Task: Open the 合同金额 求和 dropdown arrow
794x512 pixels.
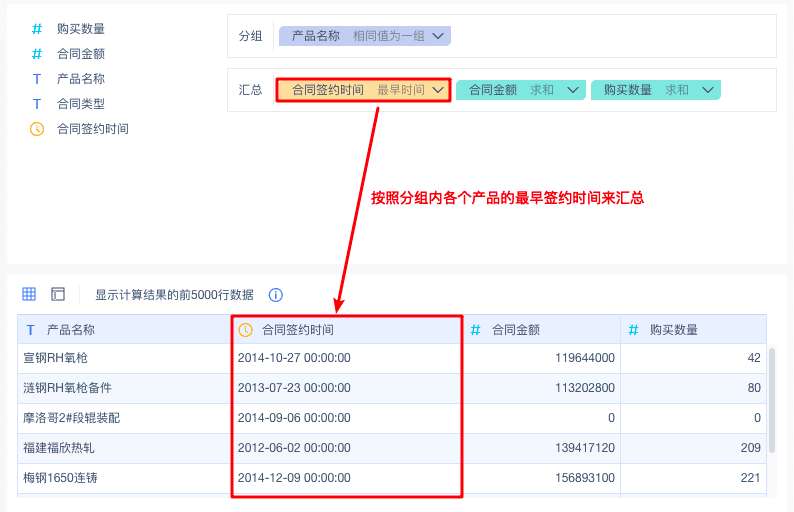Action: tap(573, 90)
